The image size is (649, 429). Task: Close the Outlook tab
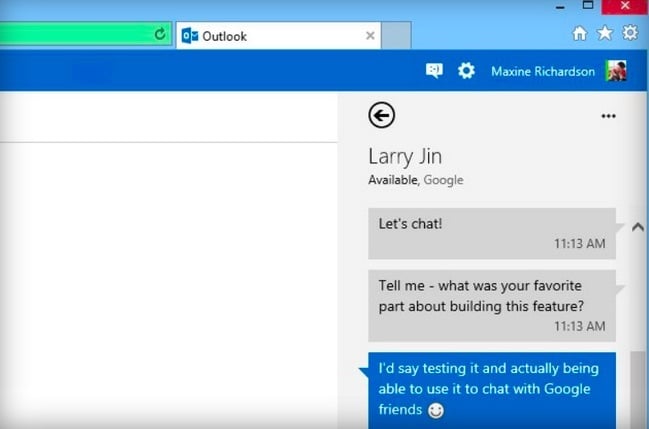370,36
